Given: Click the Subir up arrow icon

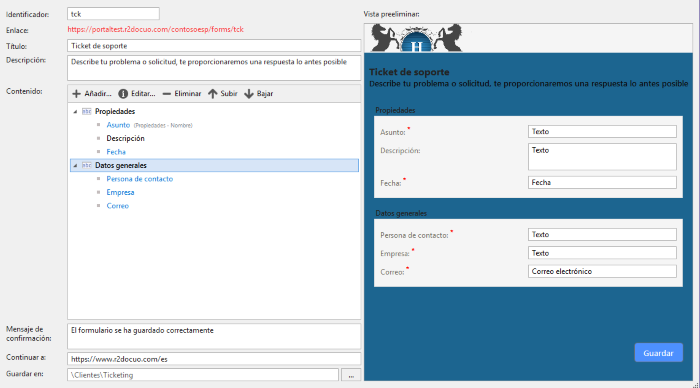Looking at the screenshot, I should point(212,94).
